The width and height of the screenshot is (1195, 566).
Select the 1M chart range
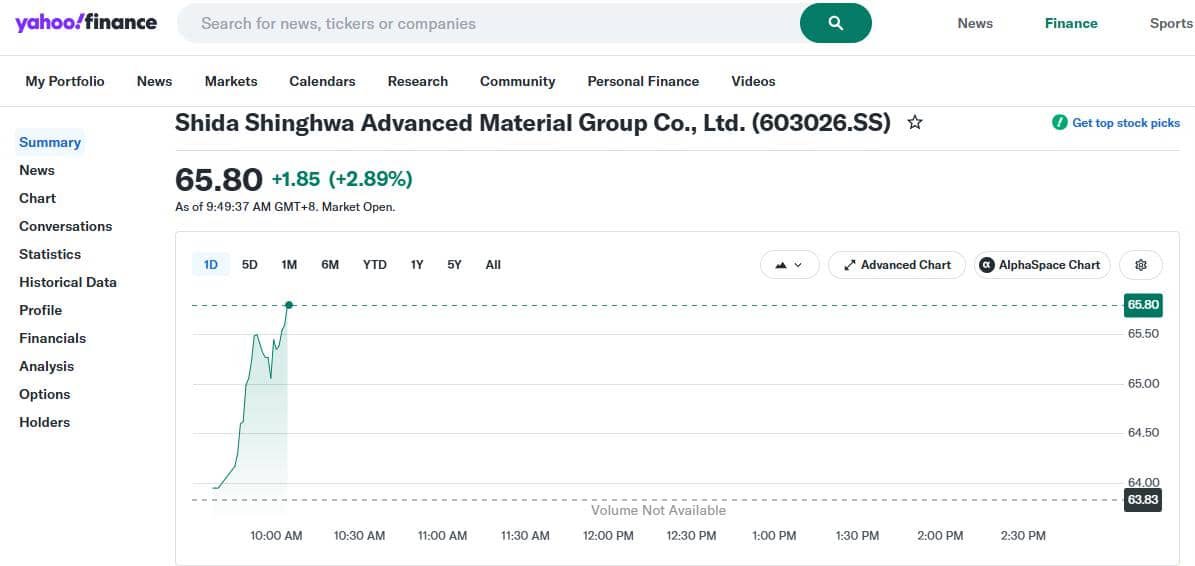[x=289, y=265]
